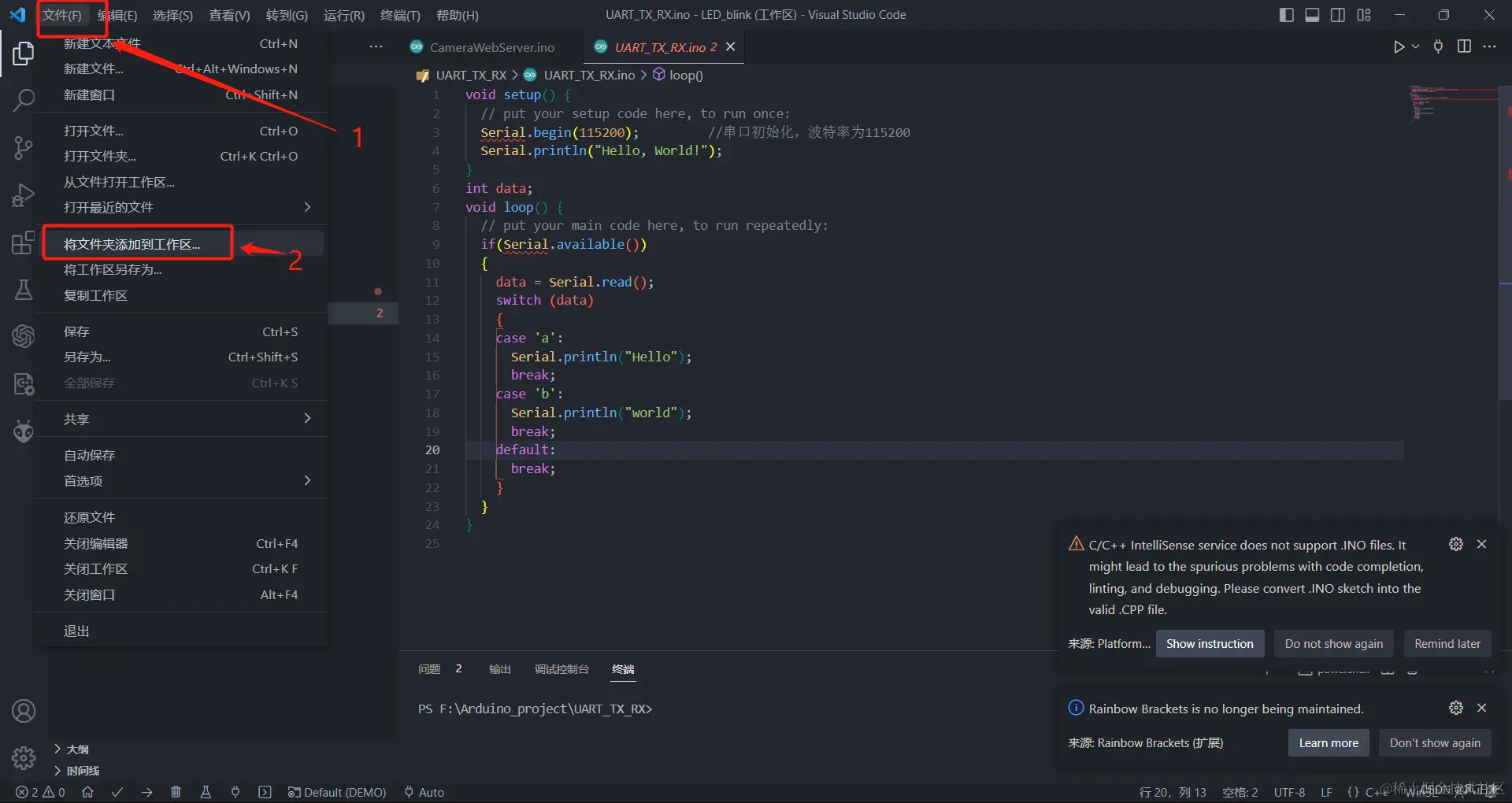Expand 首选项 submenu
The height and width of the screenshot is (803, 1512).
[181, 481]
